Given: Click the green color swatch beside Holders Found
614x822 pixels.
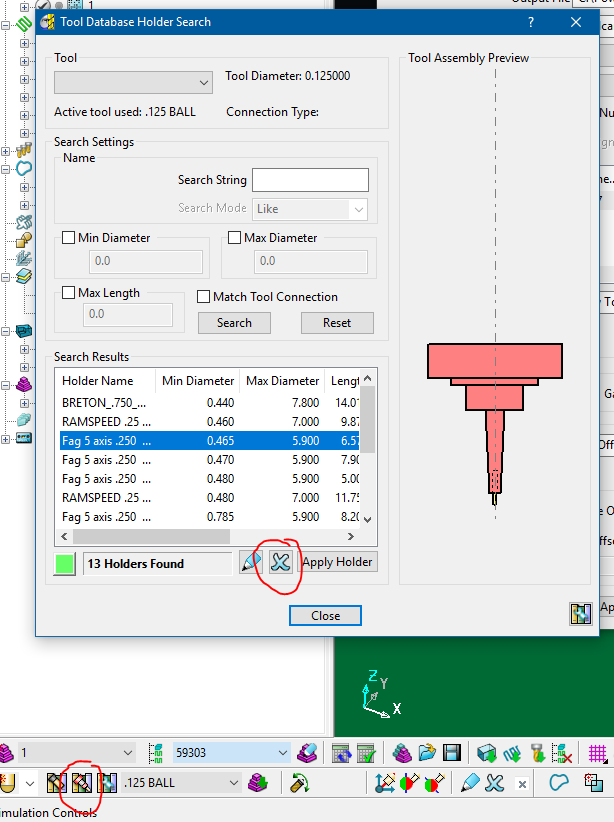Looking at the screenshot, I should pyautogui.click(x=64, y=564).
